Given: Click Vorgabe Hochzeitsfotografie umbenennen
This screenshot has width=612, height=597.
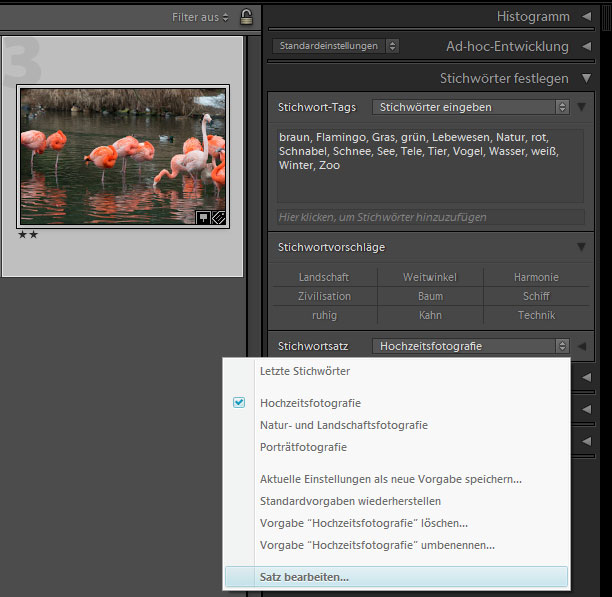Looking at the screenshot, I should point(397,545).
